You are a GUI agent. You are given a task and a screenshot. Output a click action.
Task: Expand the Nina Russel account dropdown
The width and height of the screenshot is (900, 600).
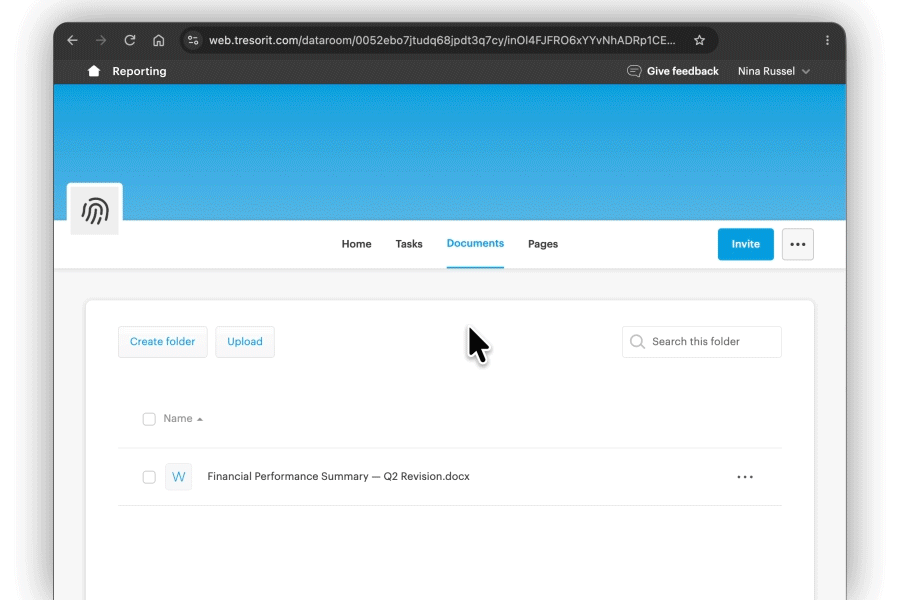773,71
